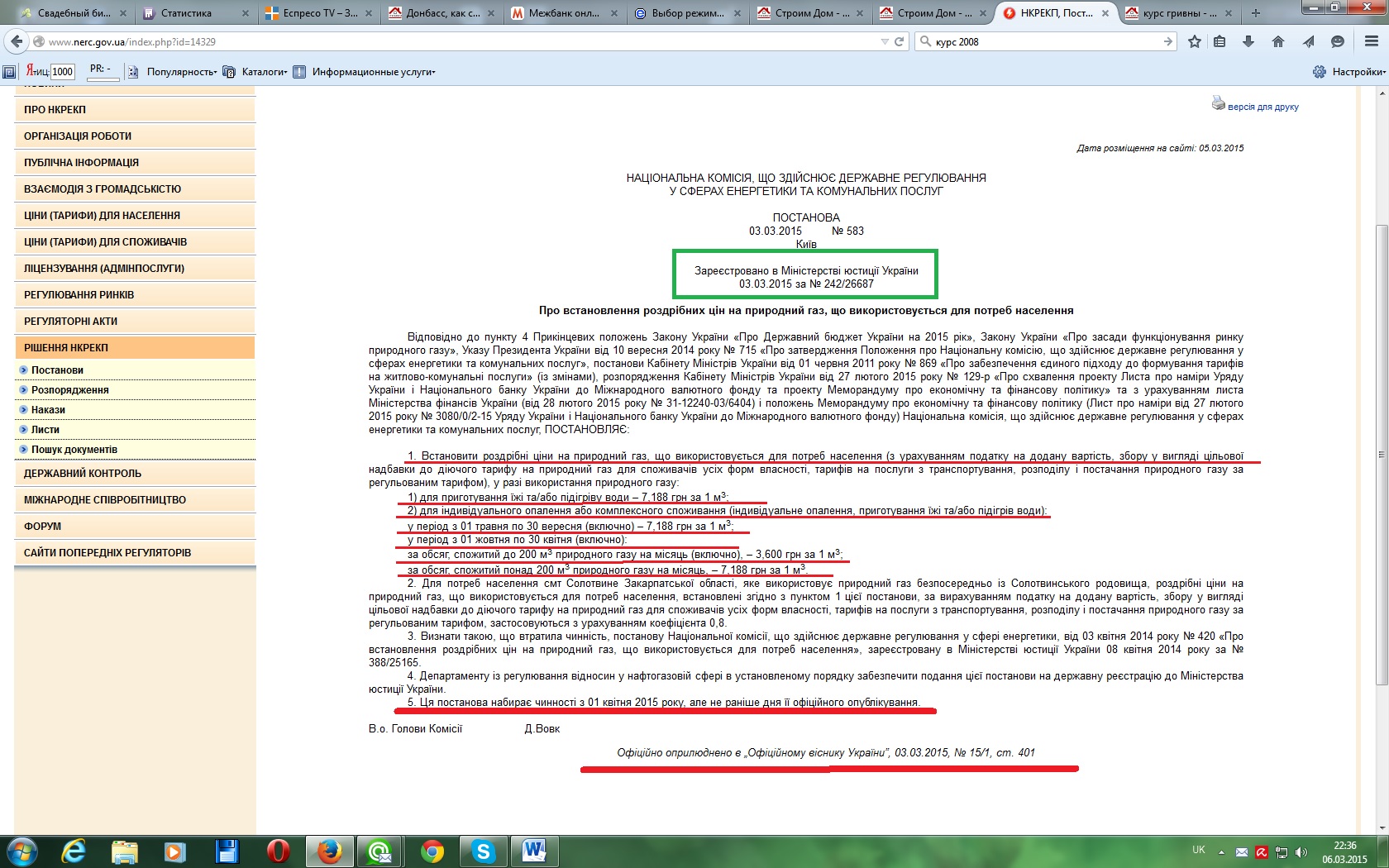The height and width of the screenshot is (868, 1389).
Task: Open Пошук документів link
Action: pyautogui.click(x=74, y=450)
